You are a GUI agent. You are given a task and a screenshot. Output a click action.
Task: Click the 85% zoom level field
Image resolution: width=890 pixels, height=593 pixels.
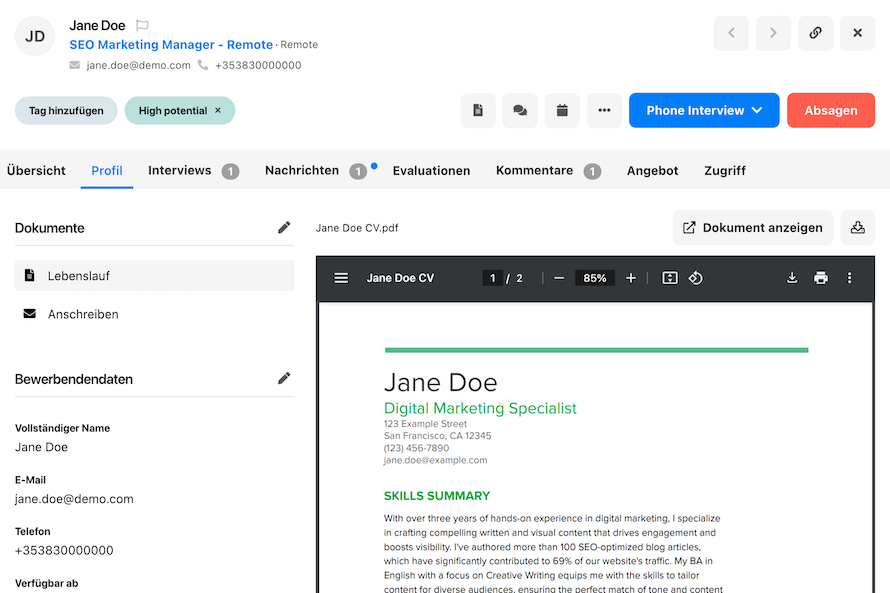click(594, 278)
